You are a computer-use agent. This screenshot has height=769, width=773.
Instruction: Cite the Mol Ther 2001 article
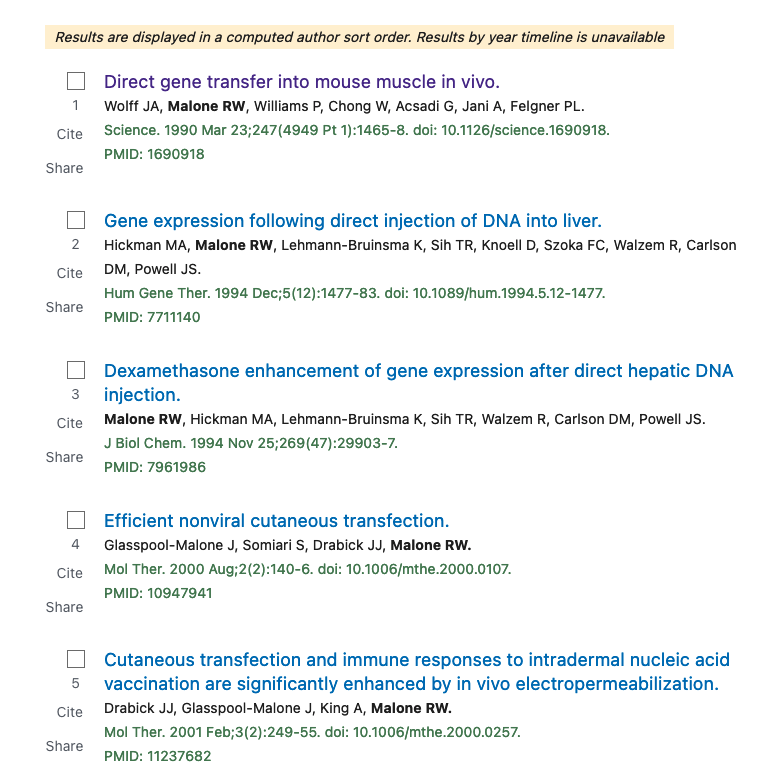(x=70, y=712)
